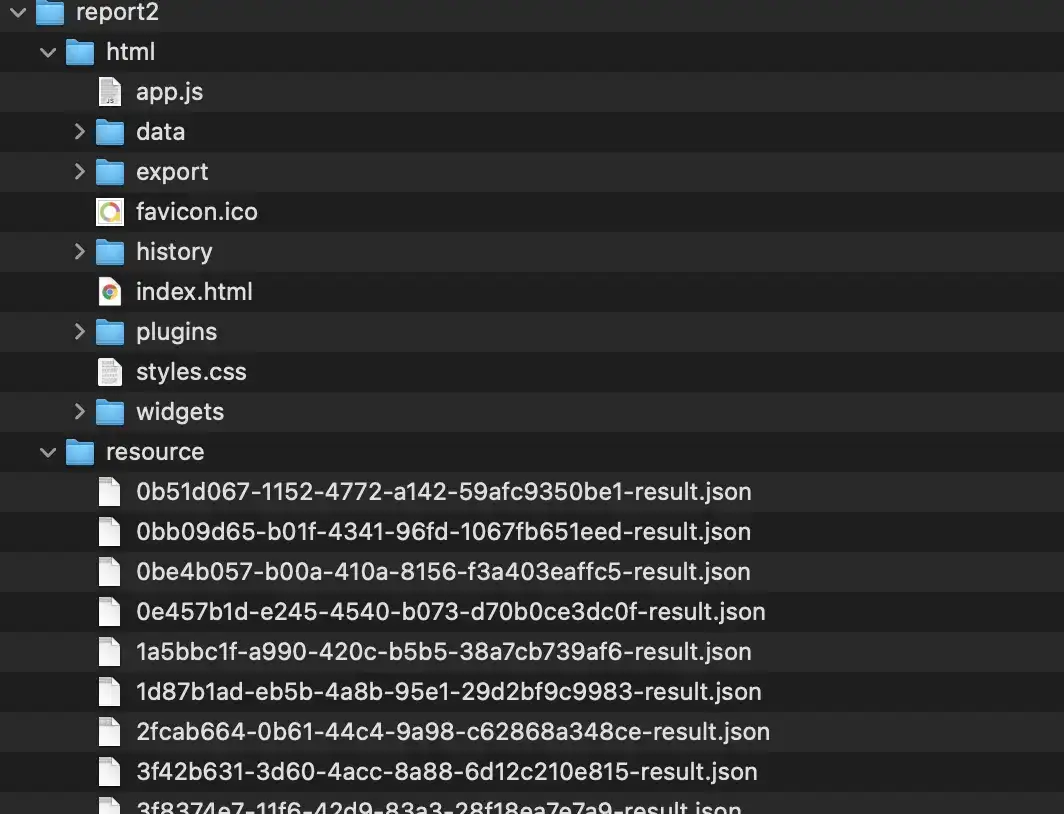Viewport: 1064px width, 814px height.
Task: Select the 0e457b1d result.json file
Action: pos(532,612)
